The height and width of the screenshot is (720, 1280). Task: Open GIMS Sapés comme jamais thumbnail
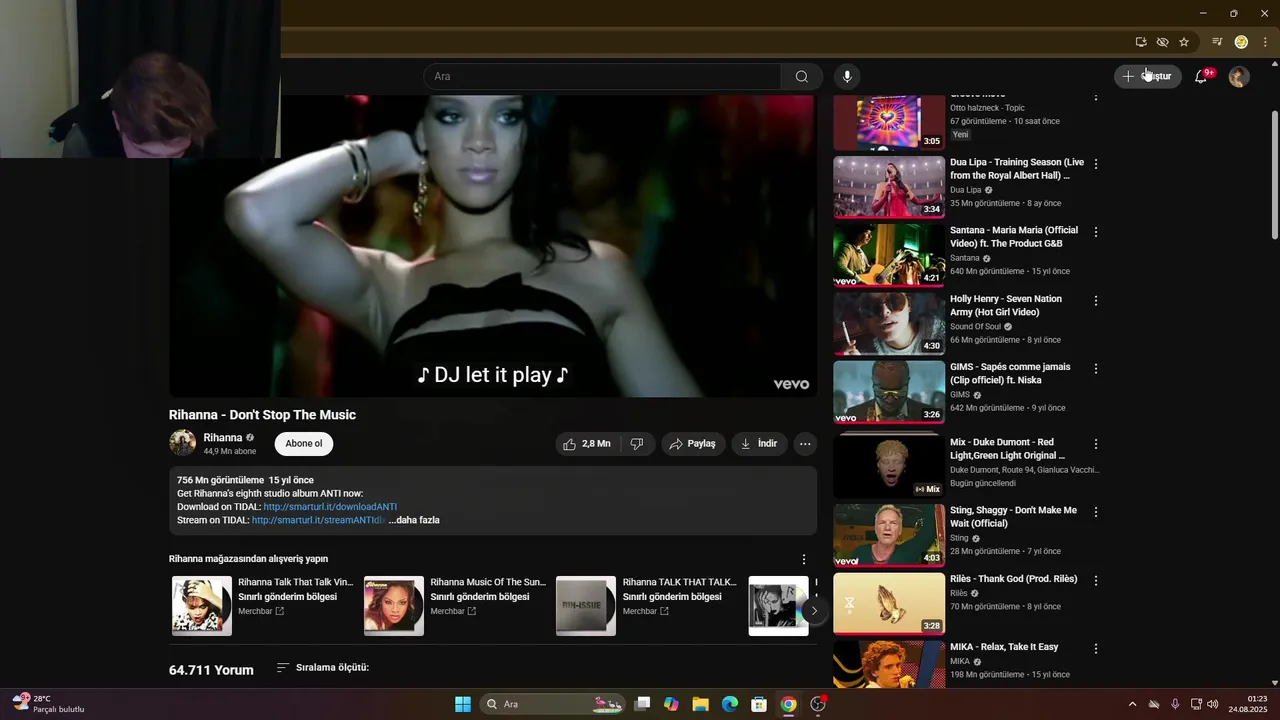pos(889,392)
